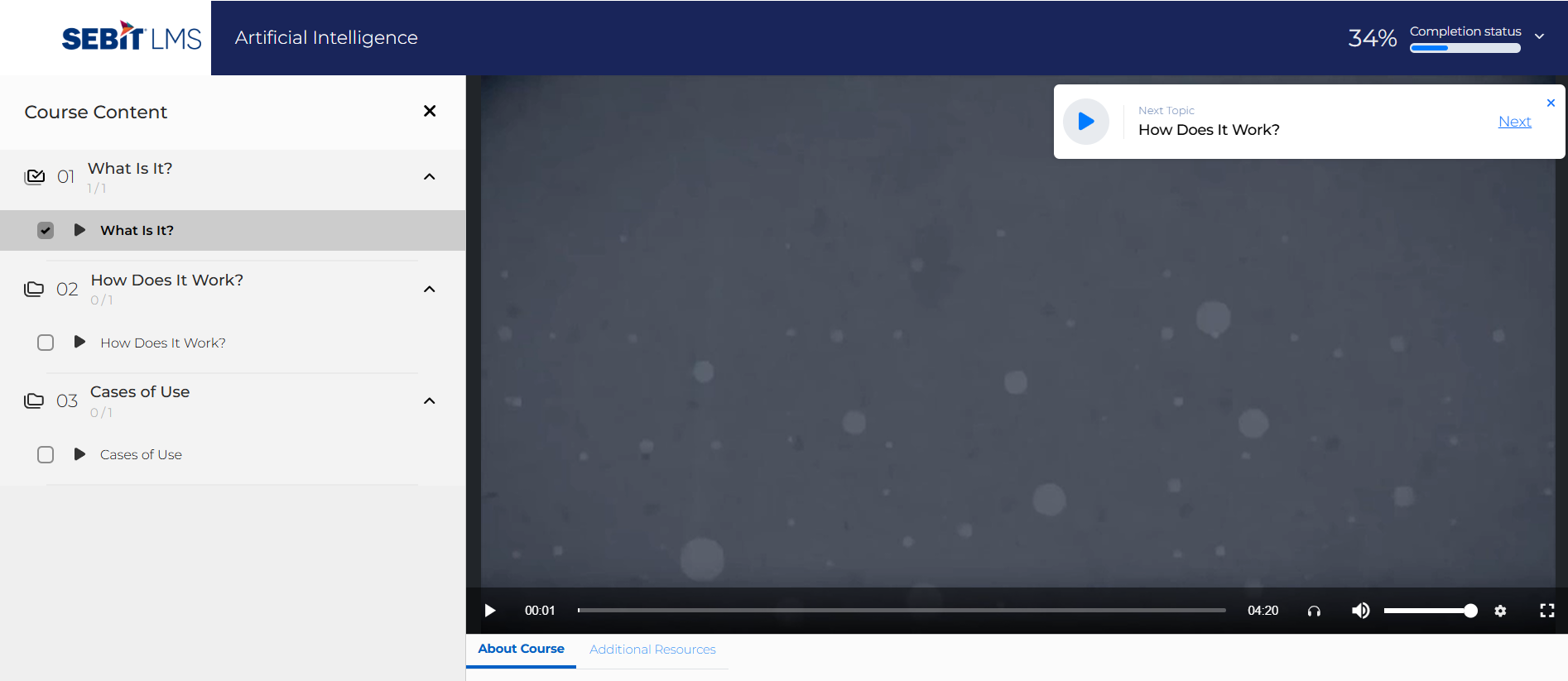Open the Additional Resources tab
The height and width of the screenshot is (681, 1568).
coord(652,650)
